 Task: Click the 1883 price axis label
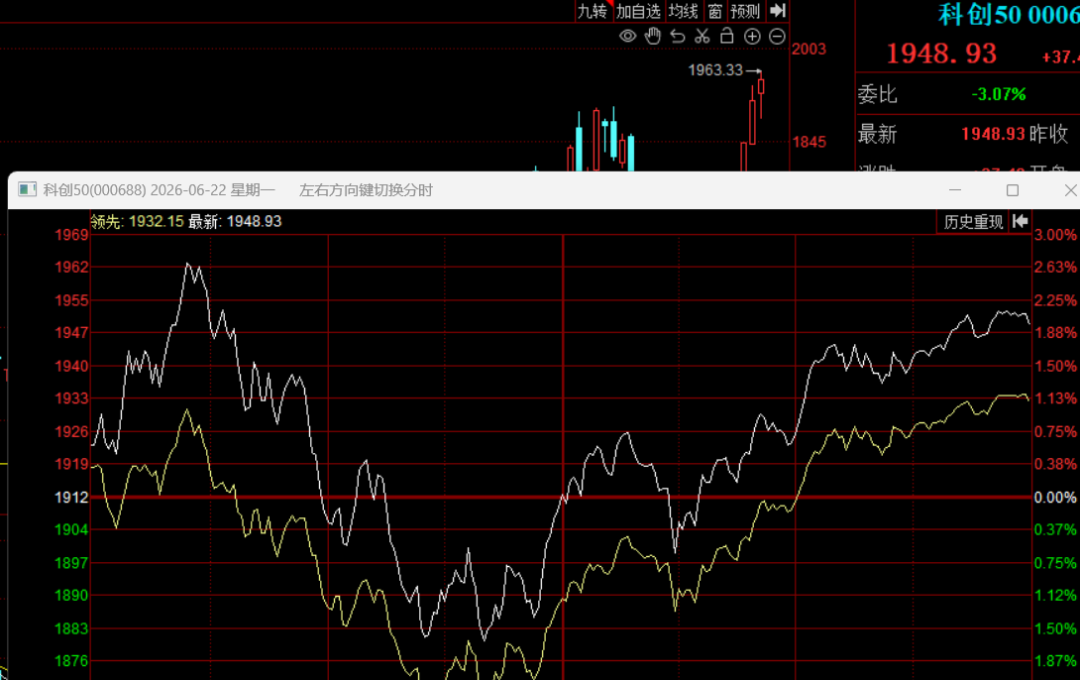pos(72,628)
